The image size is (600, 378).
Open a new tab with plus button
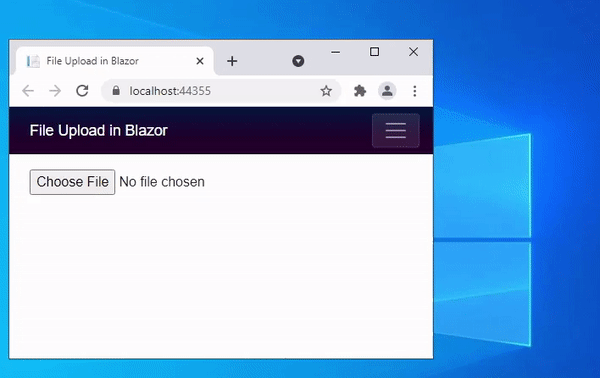pos(232,61)
